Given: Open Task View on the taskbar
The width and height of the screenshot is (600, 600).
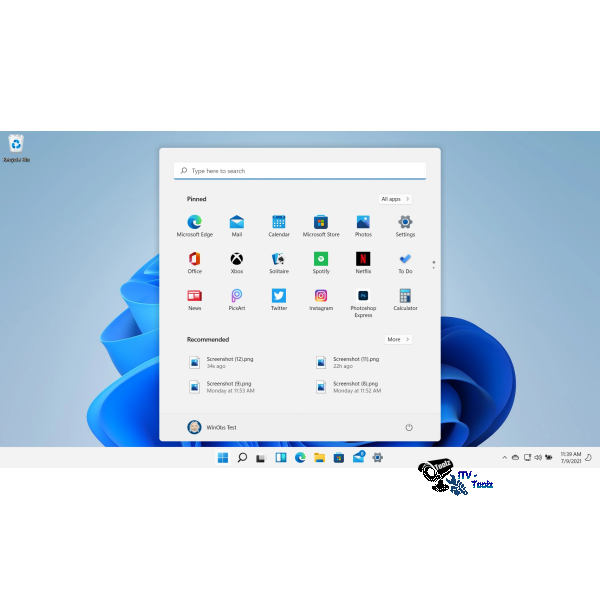Looking at the screenshot, I should 261,457.
